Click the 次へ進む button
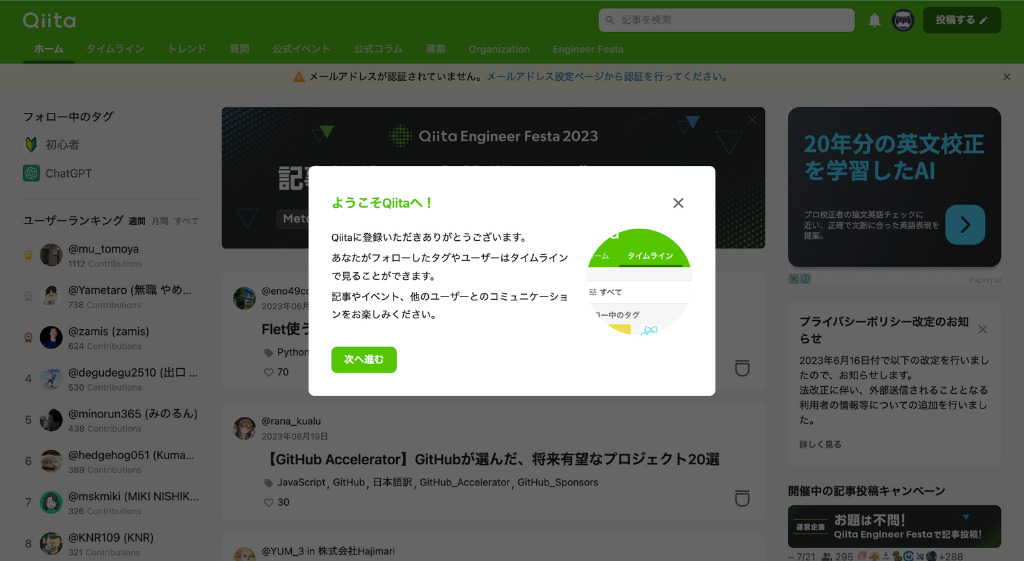This screenshot has height=561, width=1024. [x=364, y=359]
